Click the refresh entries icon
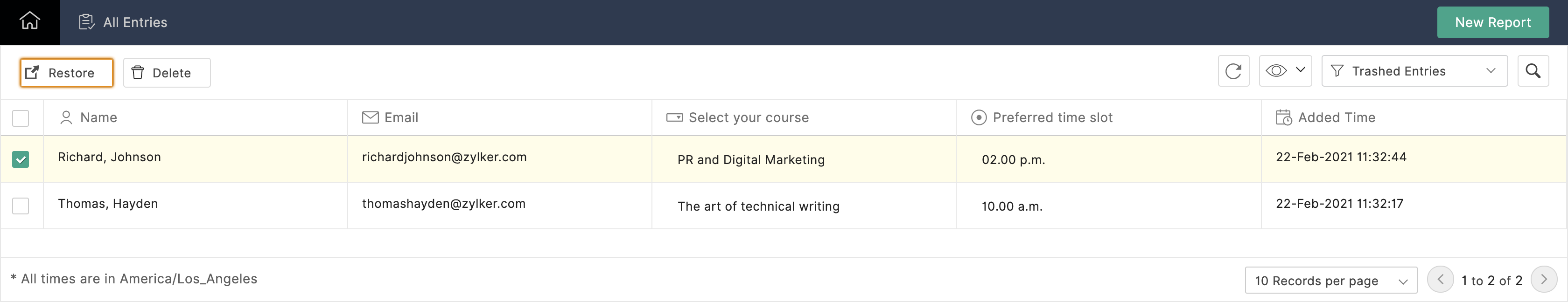The height and width of the screenshot is (302, 1568). pyautogui.click(x=1233, y=71)
